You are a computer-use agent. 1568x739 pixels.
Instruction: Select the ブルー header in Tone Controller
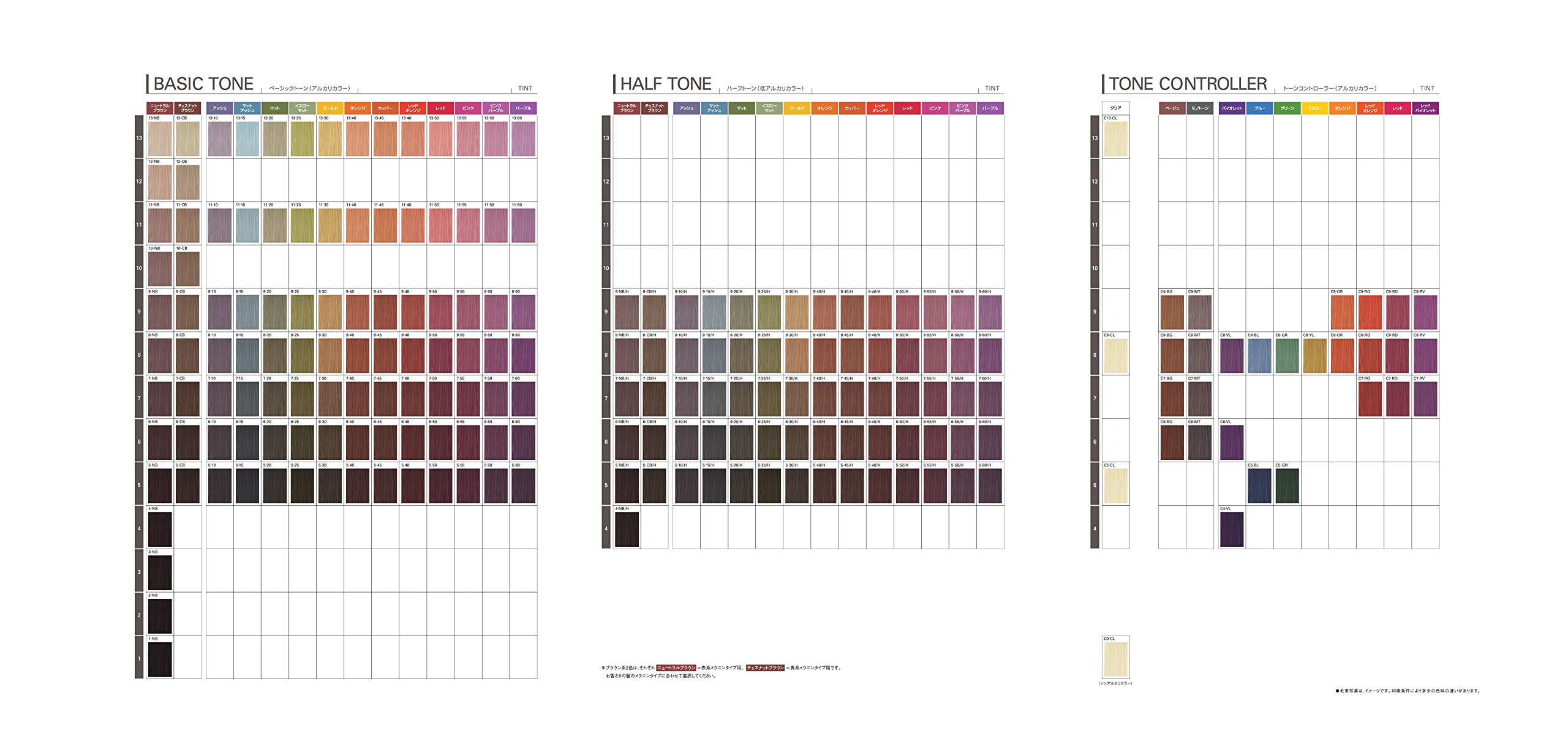1259,108
